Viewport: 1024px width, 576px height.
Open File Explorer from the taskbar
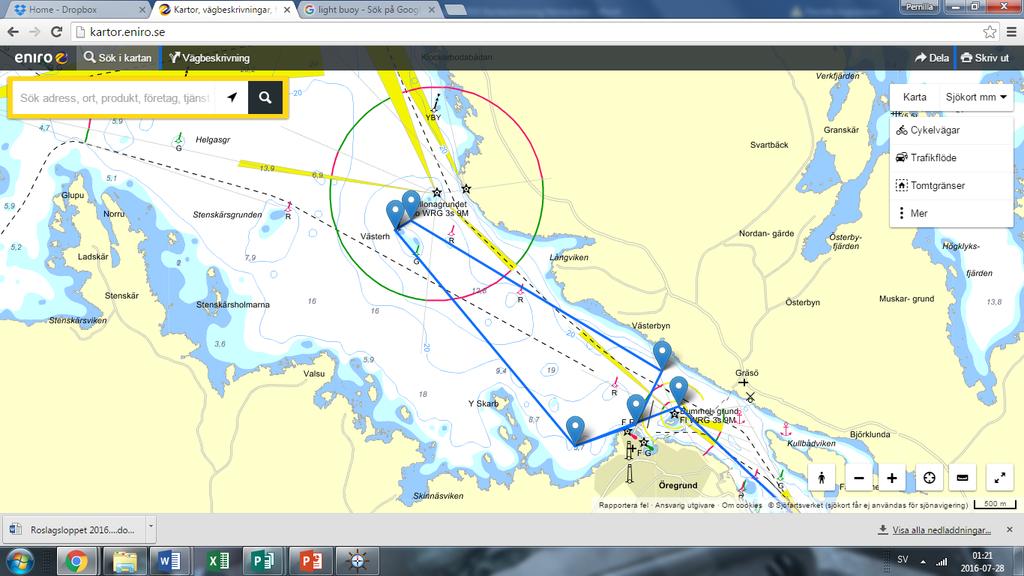tap(123, 562)
